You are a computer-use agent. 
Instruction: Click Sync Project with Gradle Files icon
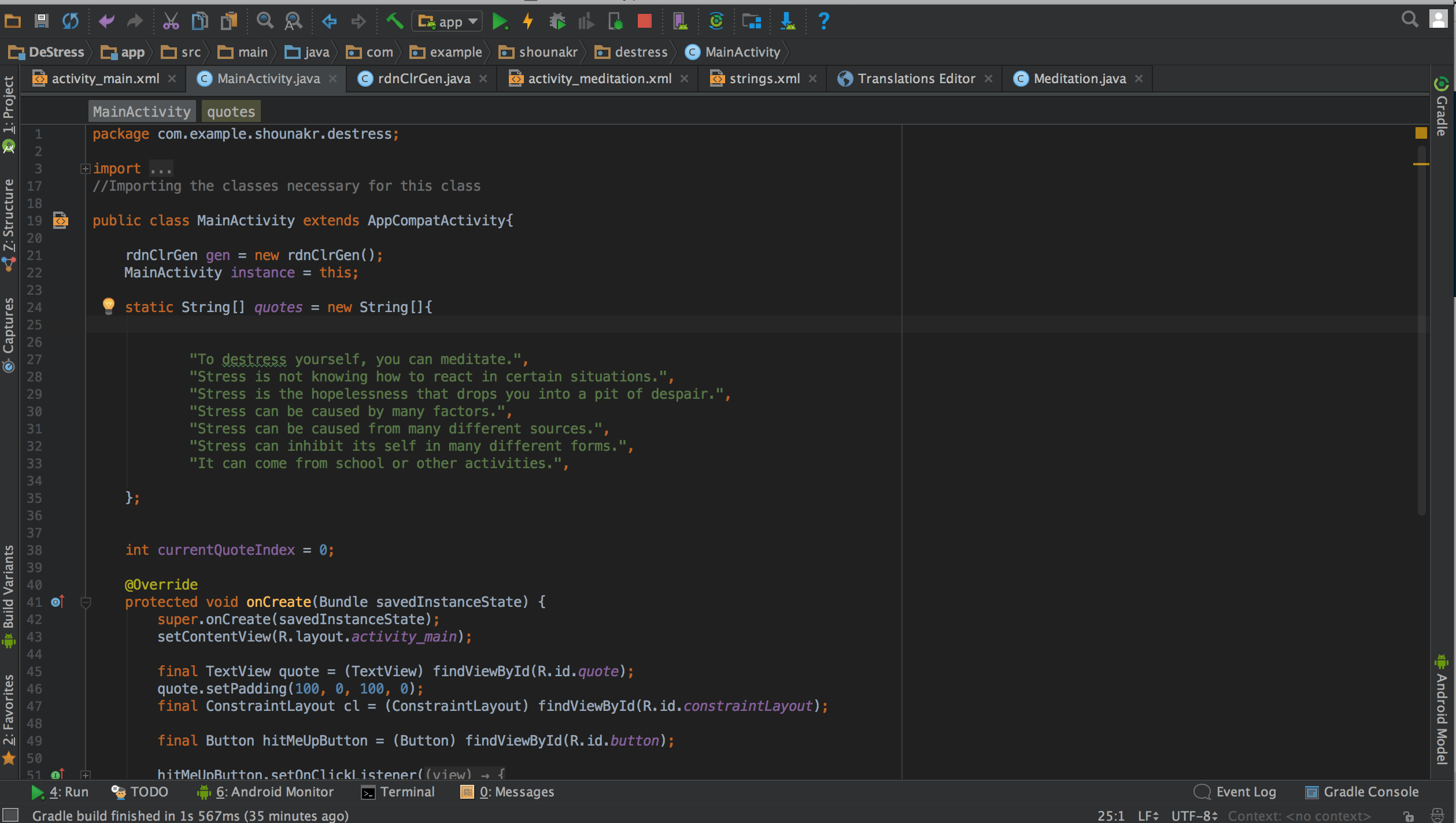pos(716,22)
